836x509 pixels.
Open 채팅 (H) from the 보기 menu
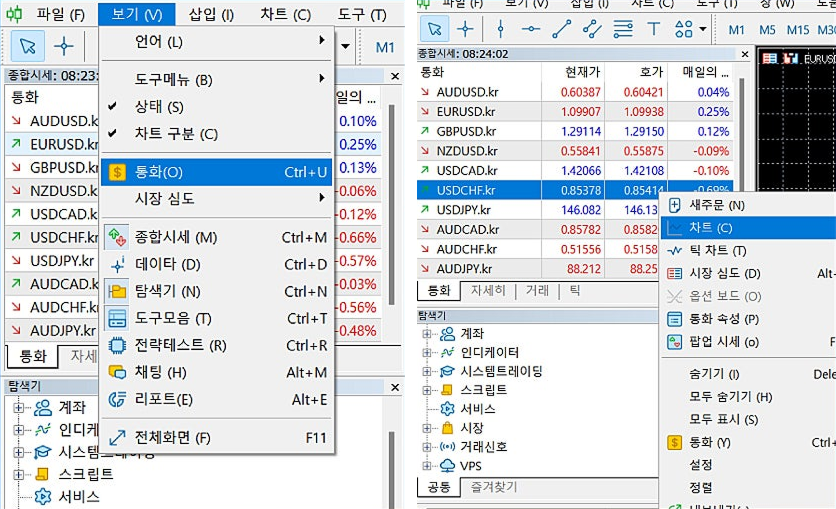pyautogui.click(x=216, y=372)
